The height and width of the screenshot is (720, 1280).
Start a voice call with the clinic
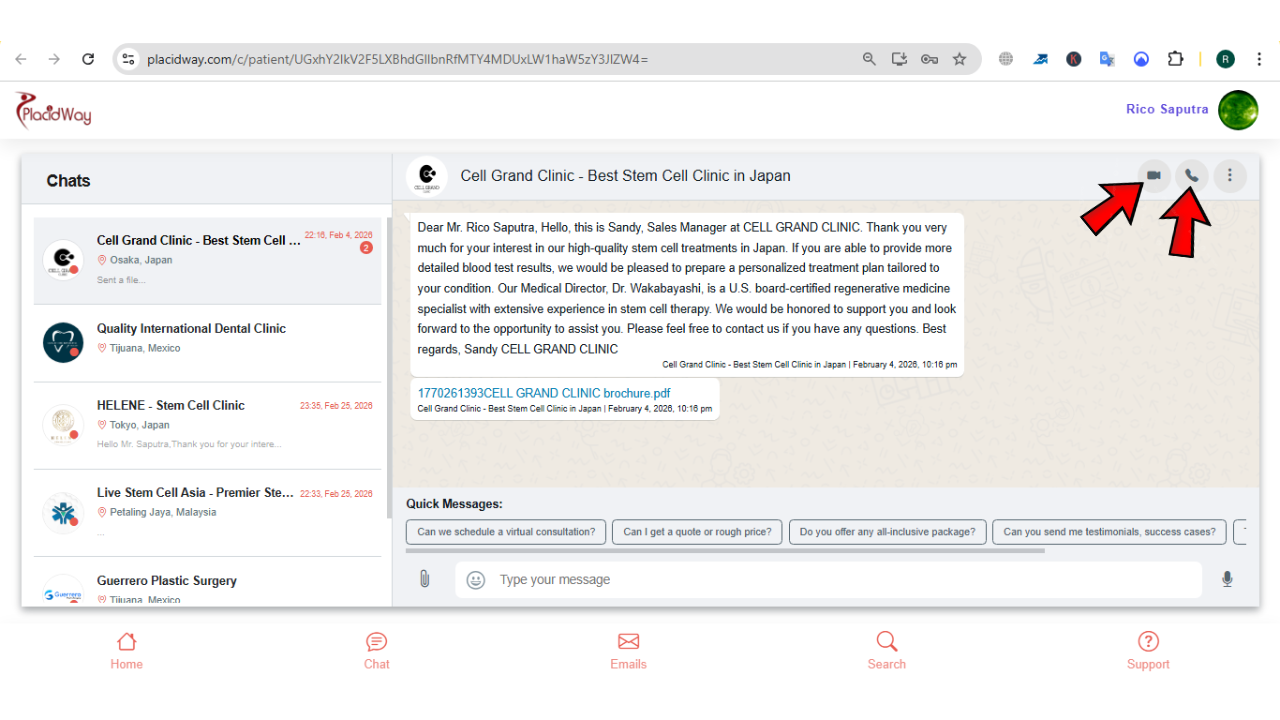click(x=1191, y=176)
